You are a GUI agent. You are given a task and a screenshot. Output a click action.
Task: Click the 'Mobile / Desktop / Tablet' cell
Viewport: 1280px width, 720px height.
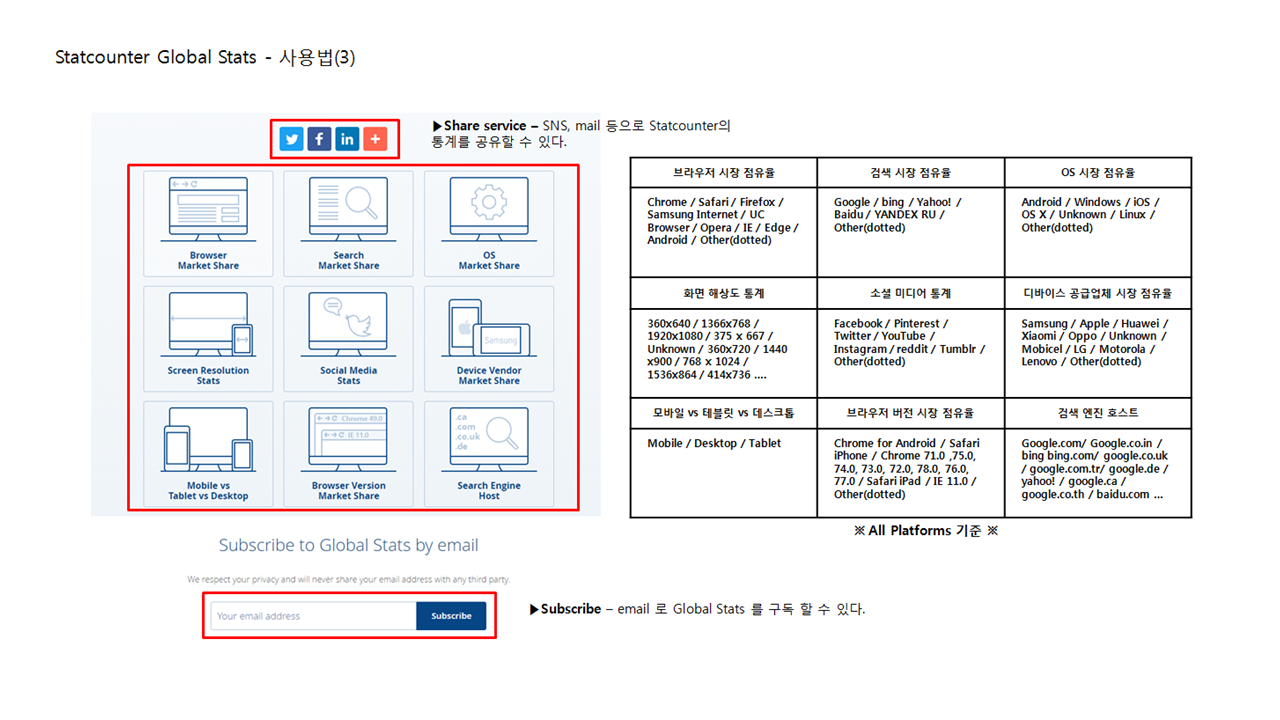[x=723, y=473]
